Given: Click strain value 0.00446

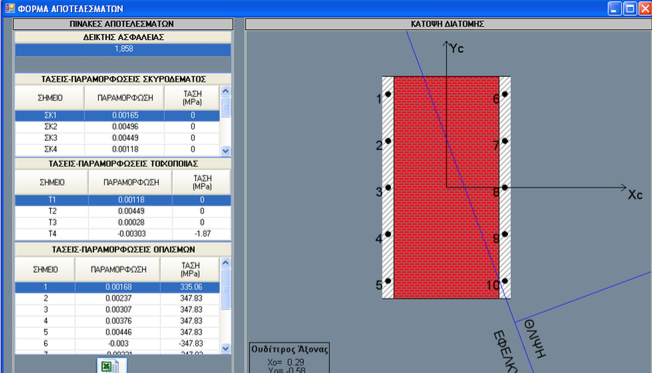Looking at the screenshot, I should [x=119, y=332].
